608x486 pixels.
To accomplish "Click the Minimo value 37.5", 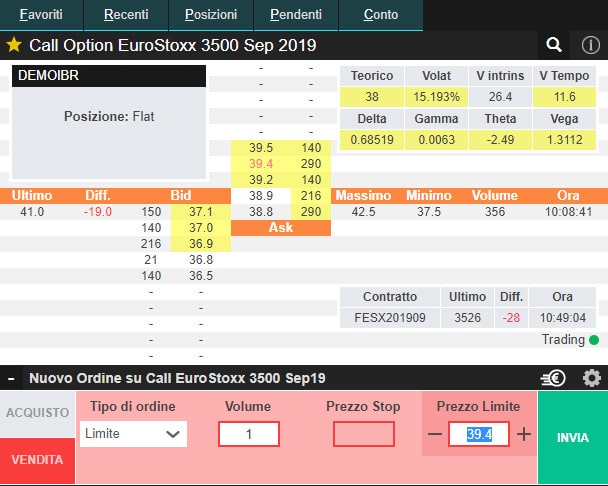I will pyautogui.click(x=429, y=212).
